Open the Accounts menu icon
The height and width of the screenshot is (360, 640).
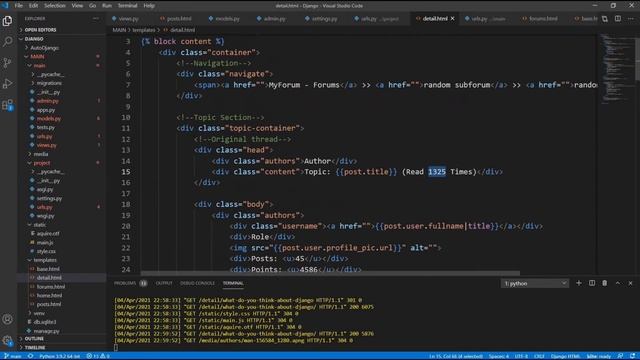tap(7, 319)
